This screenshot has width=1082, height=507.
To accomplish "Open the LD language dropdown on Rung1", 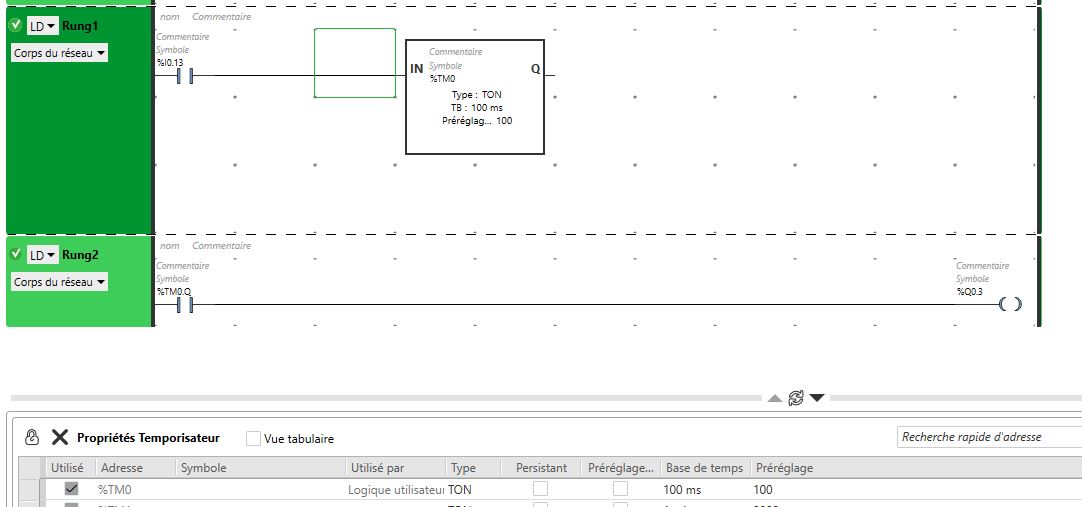I will point(43,26).
